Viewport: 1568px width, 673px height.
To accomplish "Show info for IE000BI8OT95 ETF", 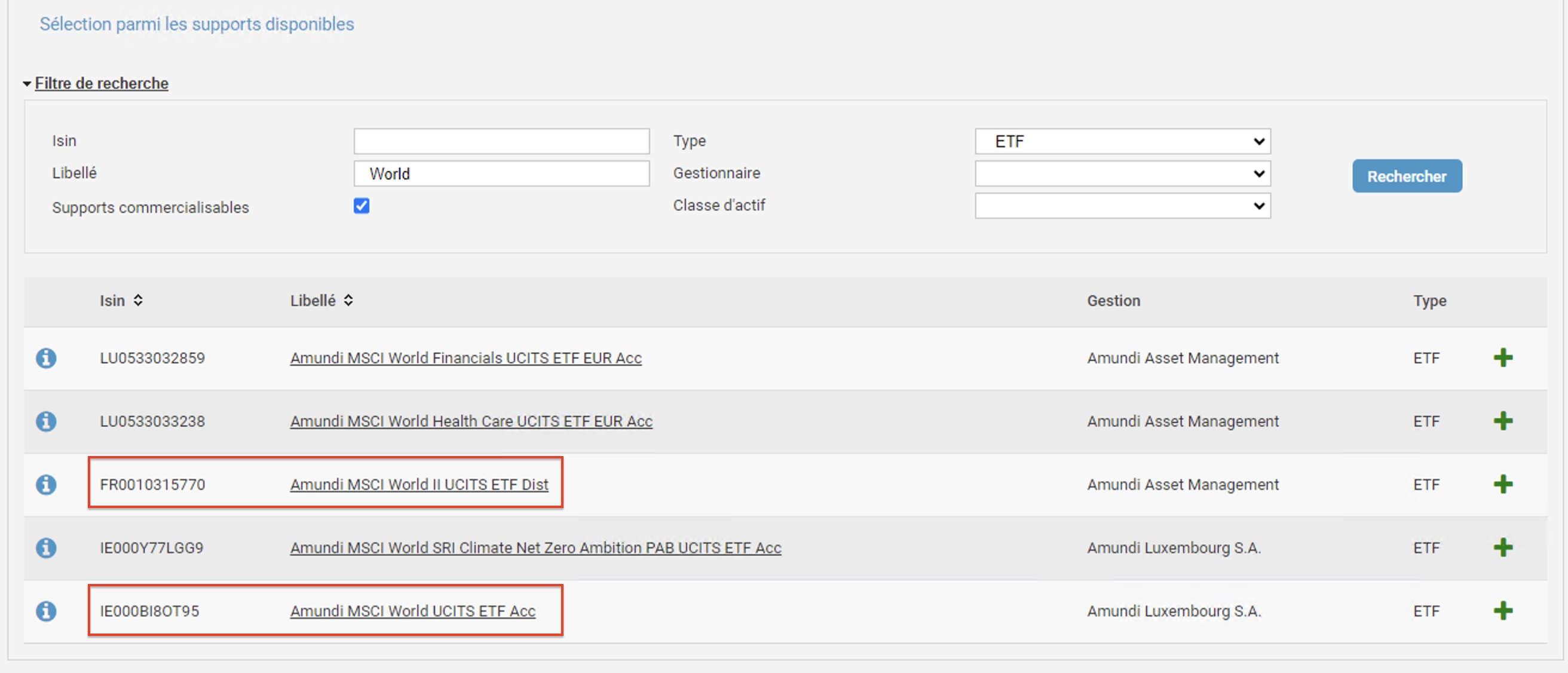I will point(45,611).
